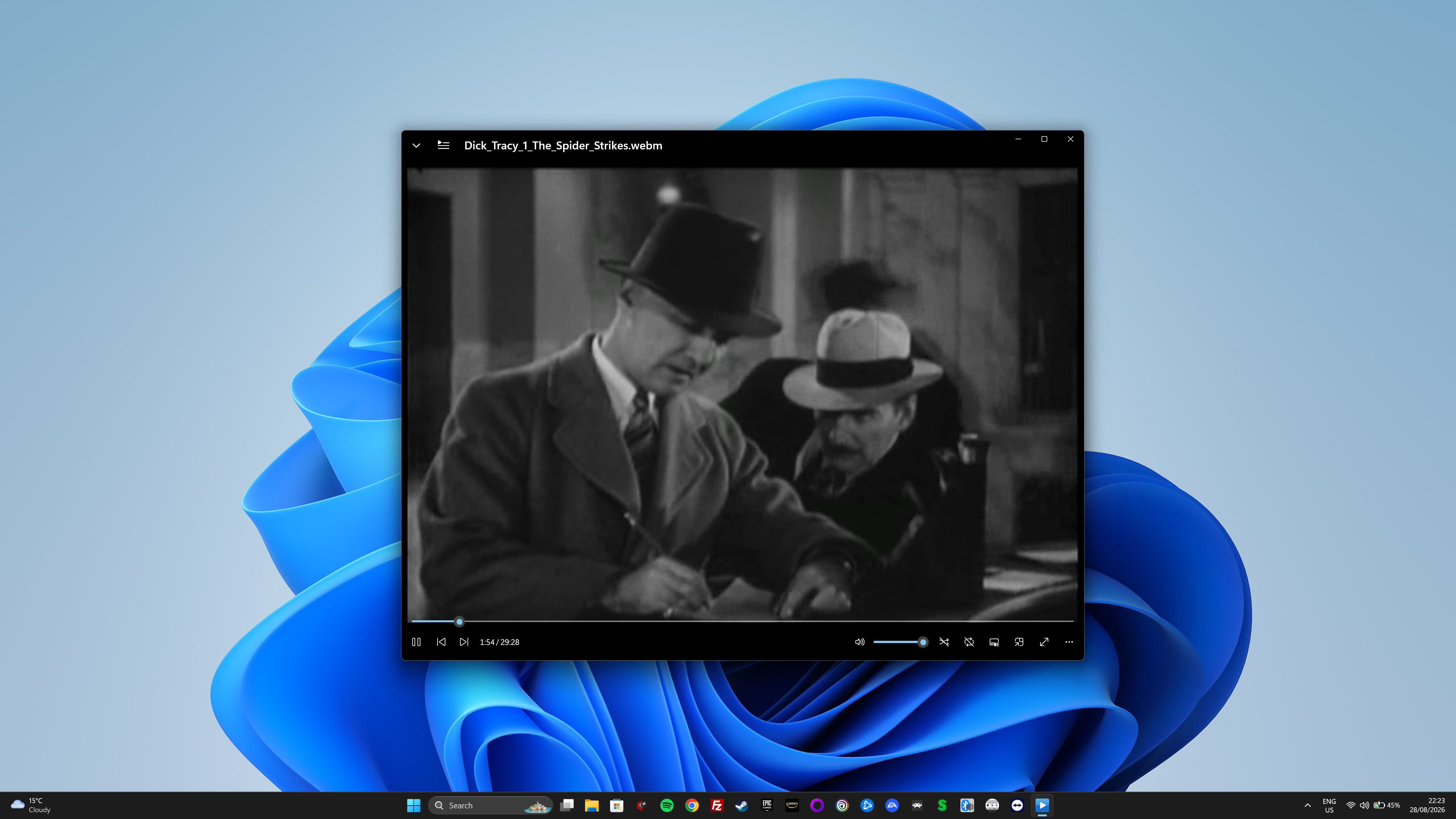Set volume using the volume slider
1456x819 pixels.
[901, 642]
